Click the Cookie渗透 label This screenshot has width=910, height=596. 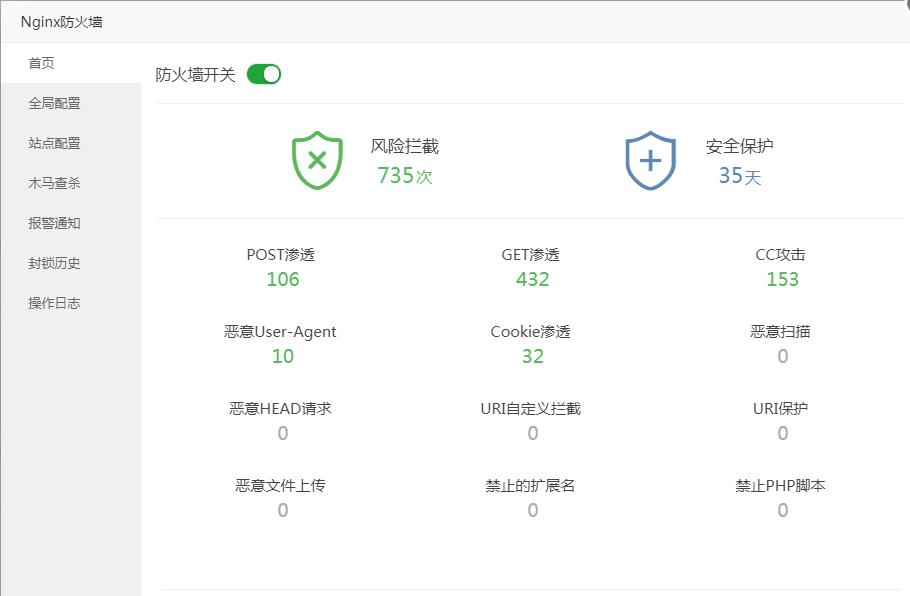[530, 331]
